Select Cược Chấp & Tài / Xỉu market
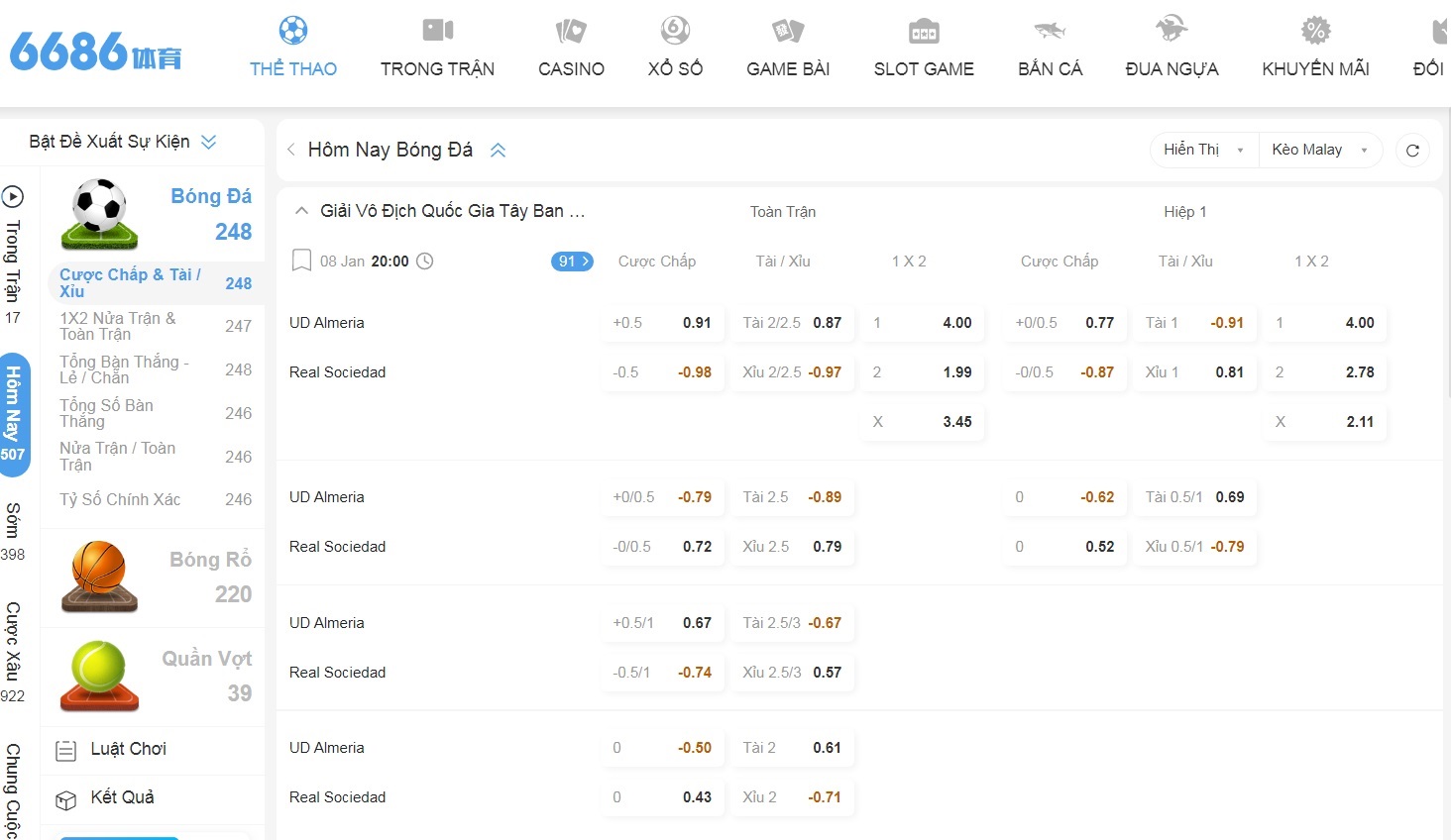 coord(156,282)
